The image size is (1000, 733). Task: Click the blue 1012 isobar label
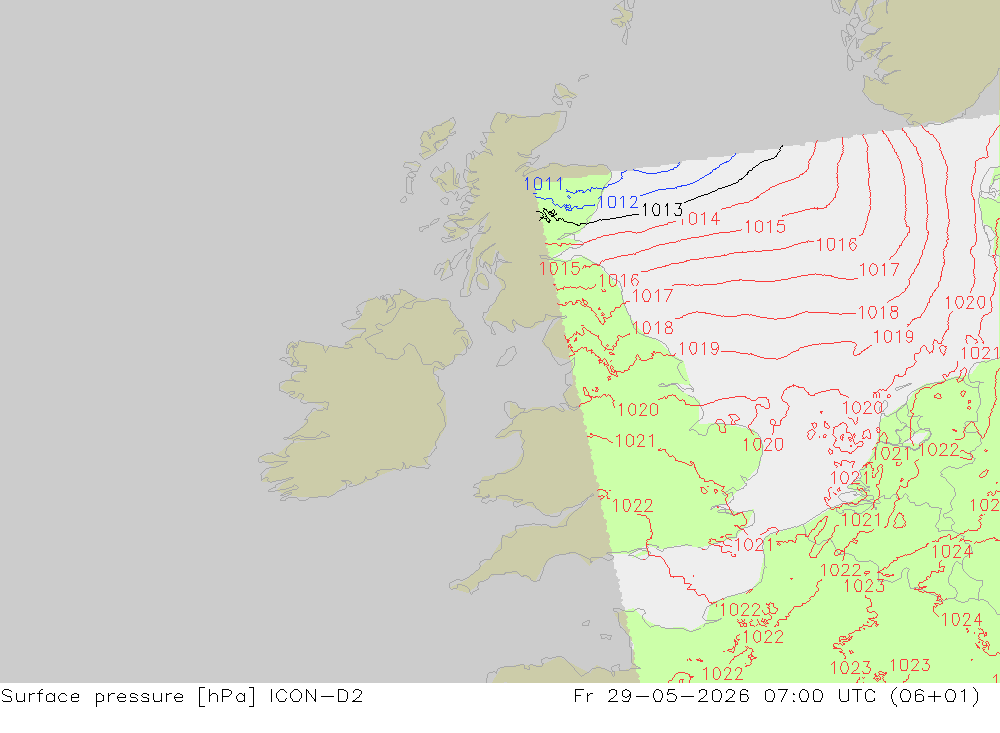[618, 202]
